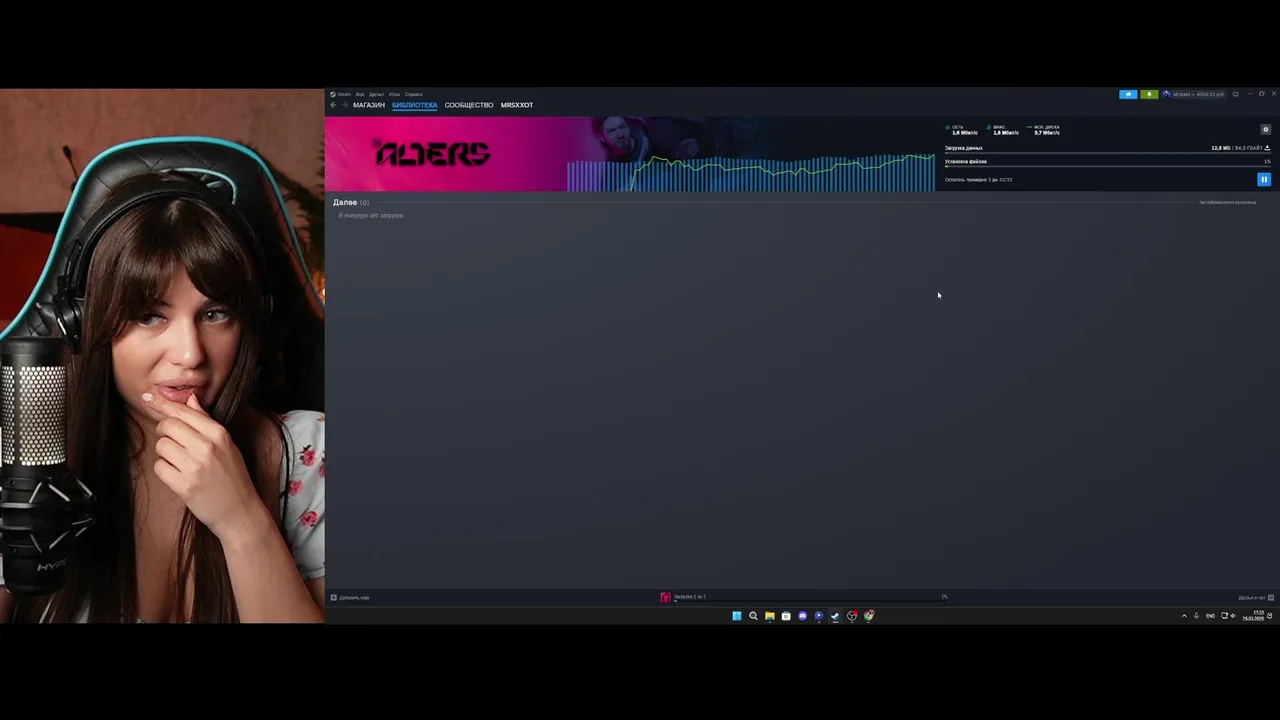Viewport: 1280px width, 720px height.
Task: Open Steam notifications bell button
Action: [1149, 94]
